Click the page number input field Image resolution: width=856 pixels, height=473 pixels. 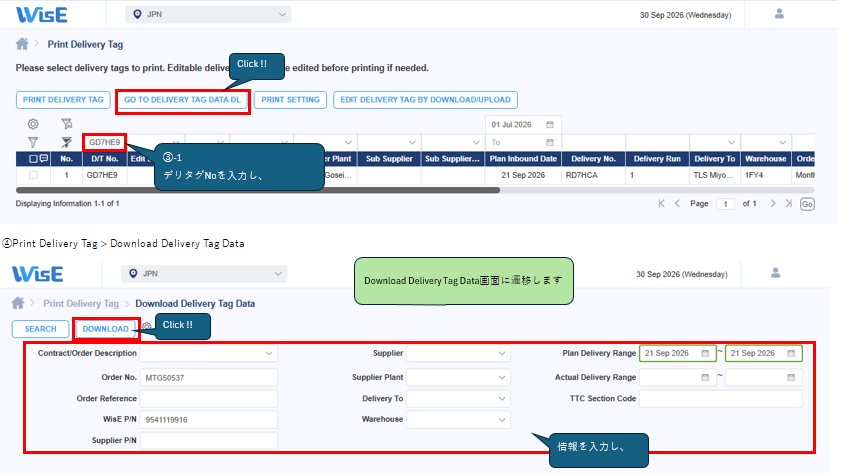coord(725,204)
